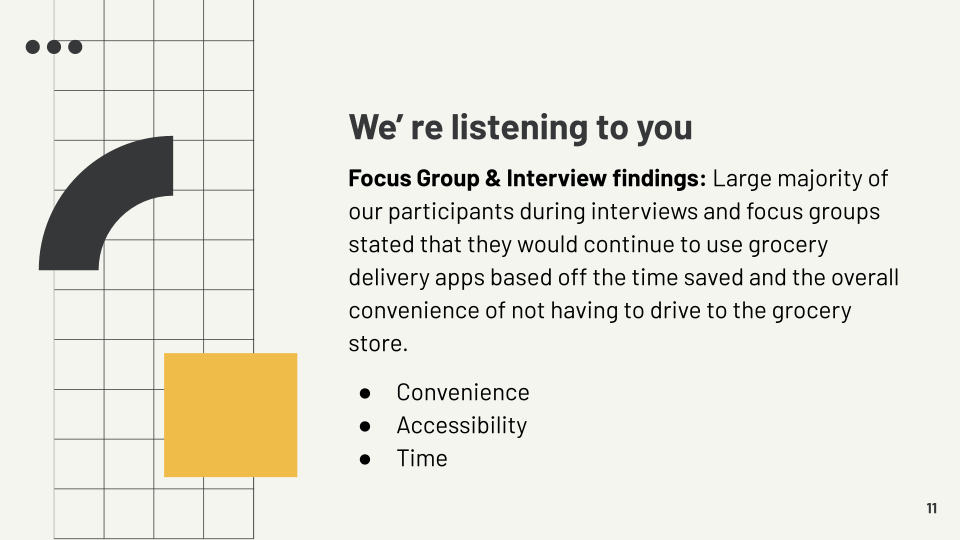Select the bullet marker beside Accessibility

pos(365,426)
